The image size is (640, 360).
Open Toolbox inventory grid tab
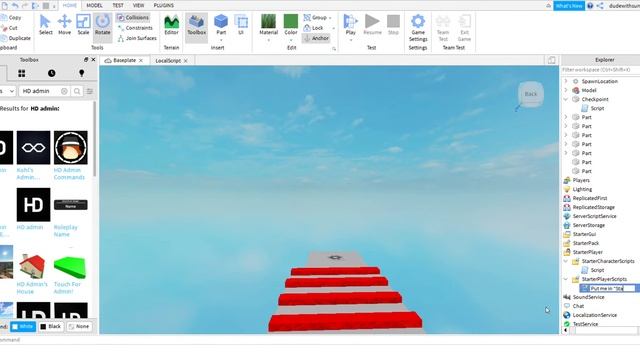point(22,73)
